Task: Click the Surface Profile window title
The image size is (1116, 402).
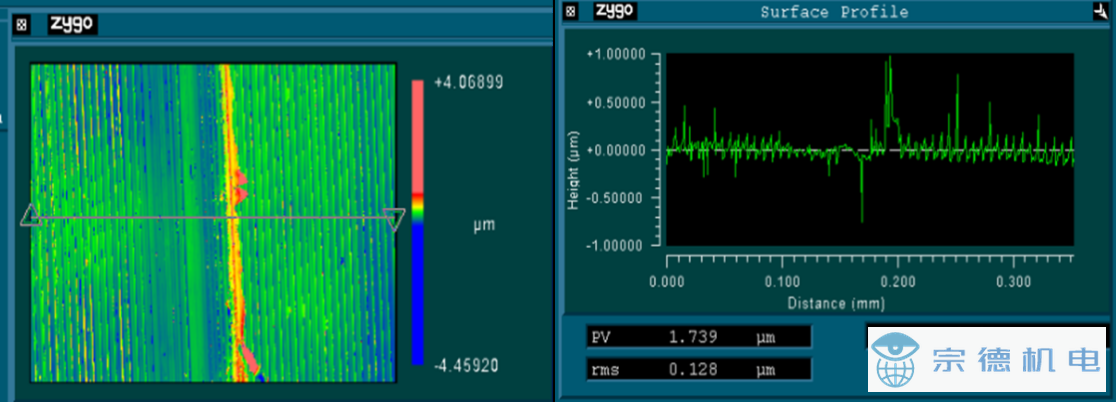Action: pyautogui.click(x=834, y=12)
